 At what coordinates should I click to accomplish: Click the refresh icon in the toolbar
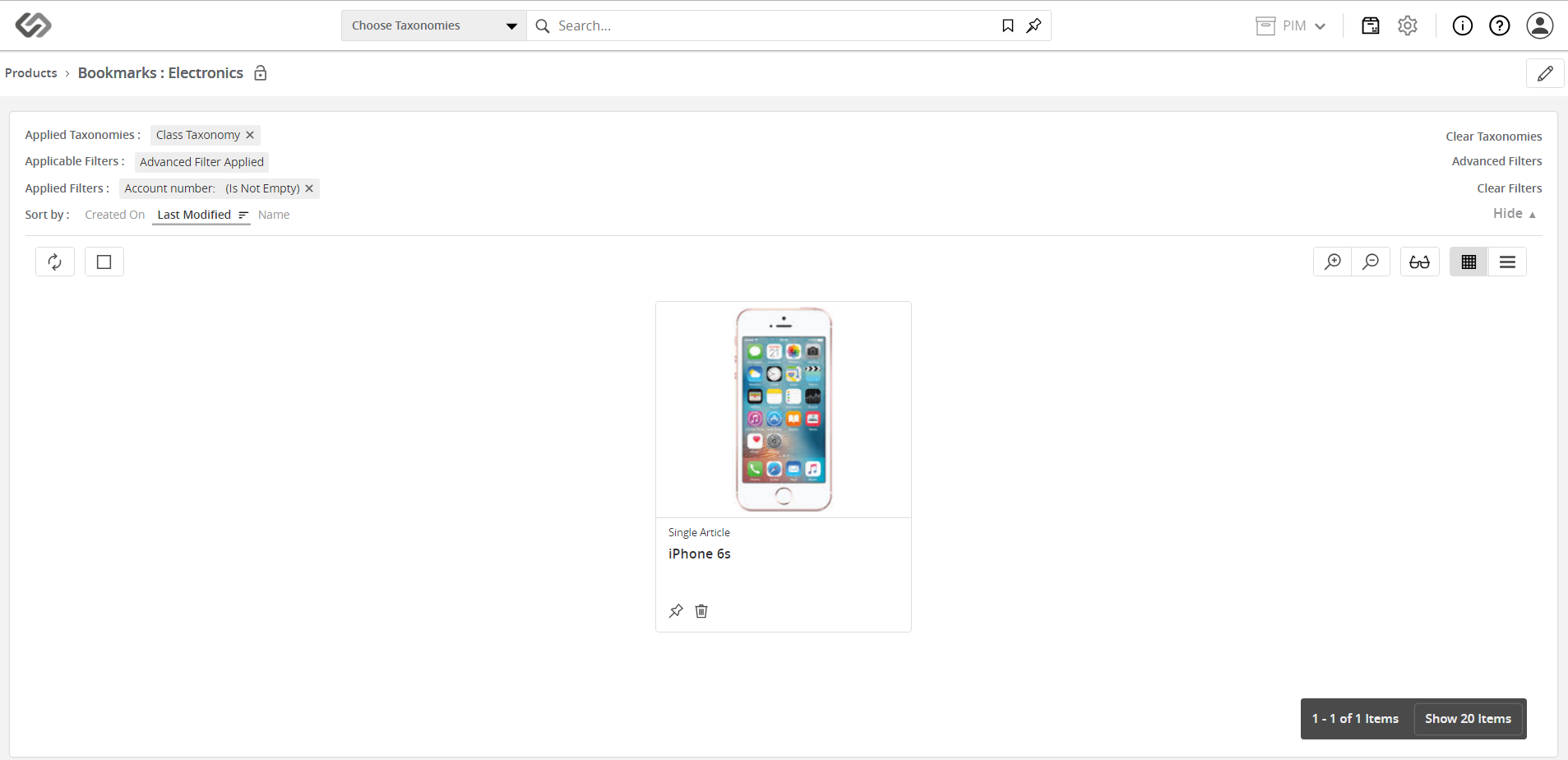pos(55,262)
